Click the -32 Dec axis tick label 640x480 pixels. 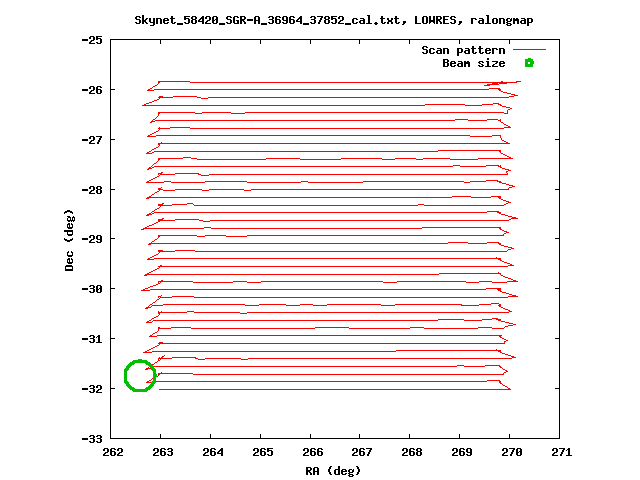(x=92, y=389)
